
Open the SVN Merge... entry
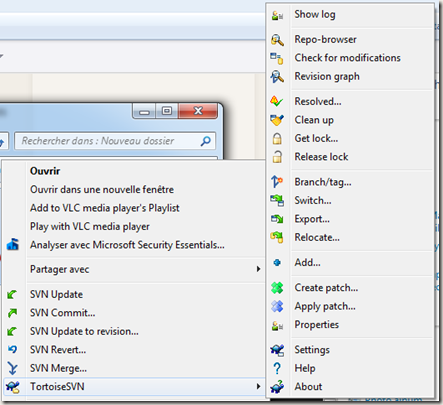pos(58,368)
